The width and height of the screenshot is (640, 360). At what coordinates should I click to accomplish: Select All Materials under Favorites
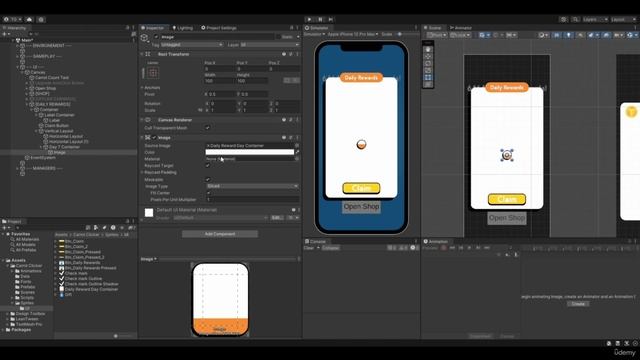point(27,239)
